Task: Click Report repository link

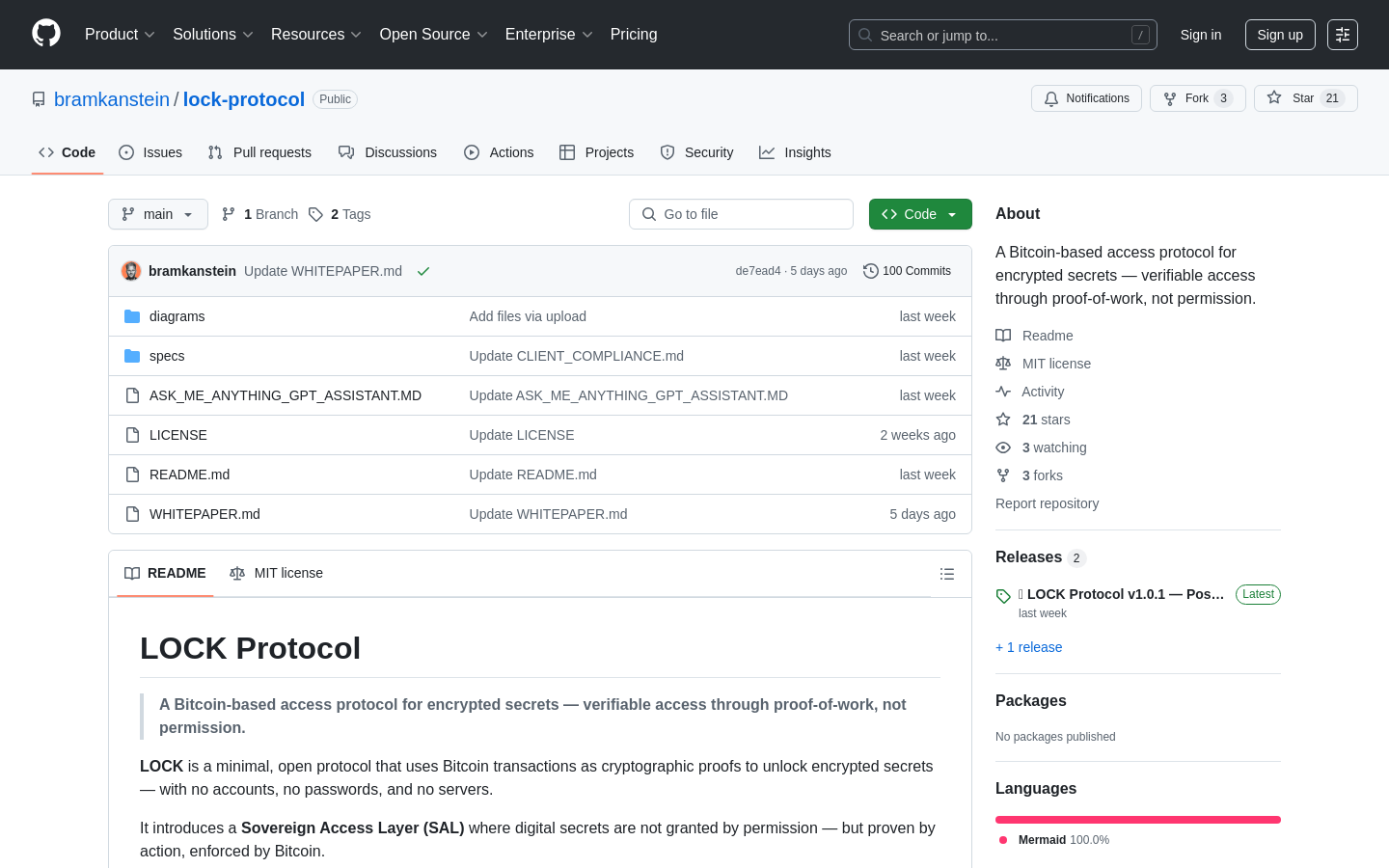Action: (x=1047, y=503)
